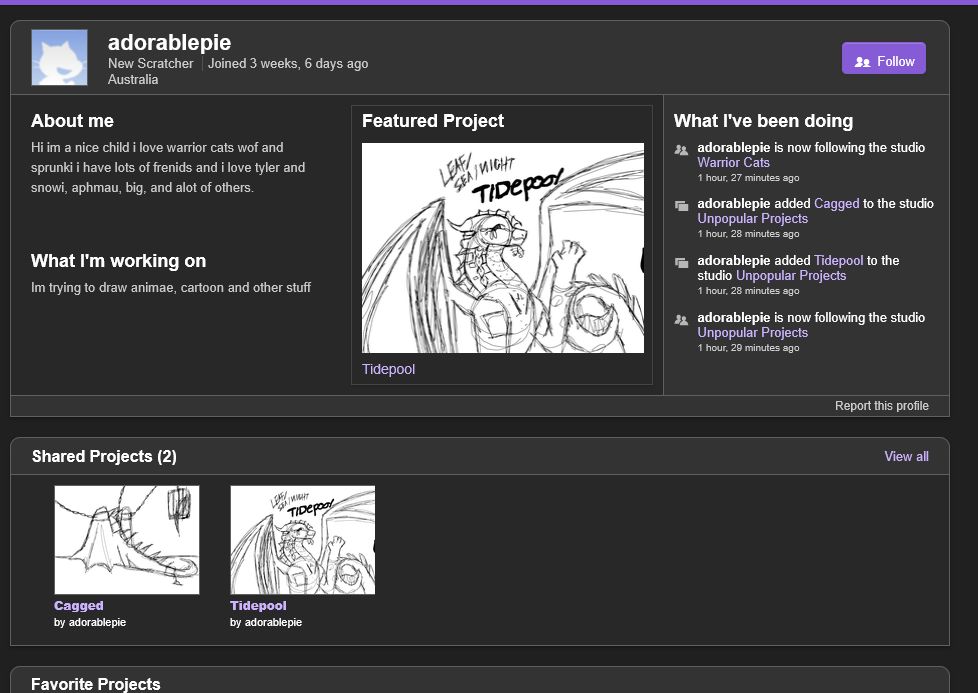Open the Cagged project thumbnail
Image resolution: width=978 pixels, height=693 pixels.
click(127, 540)
